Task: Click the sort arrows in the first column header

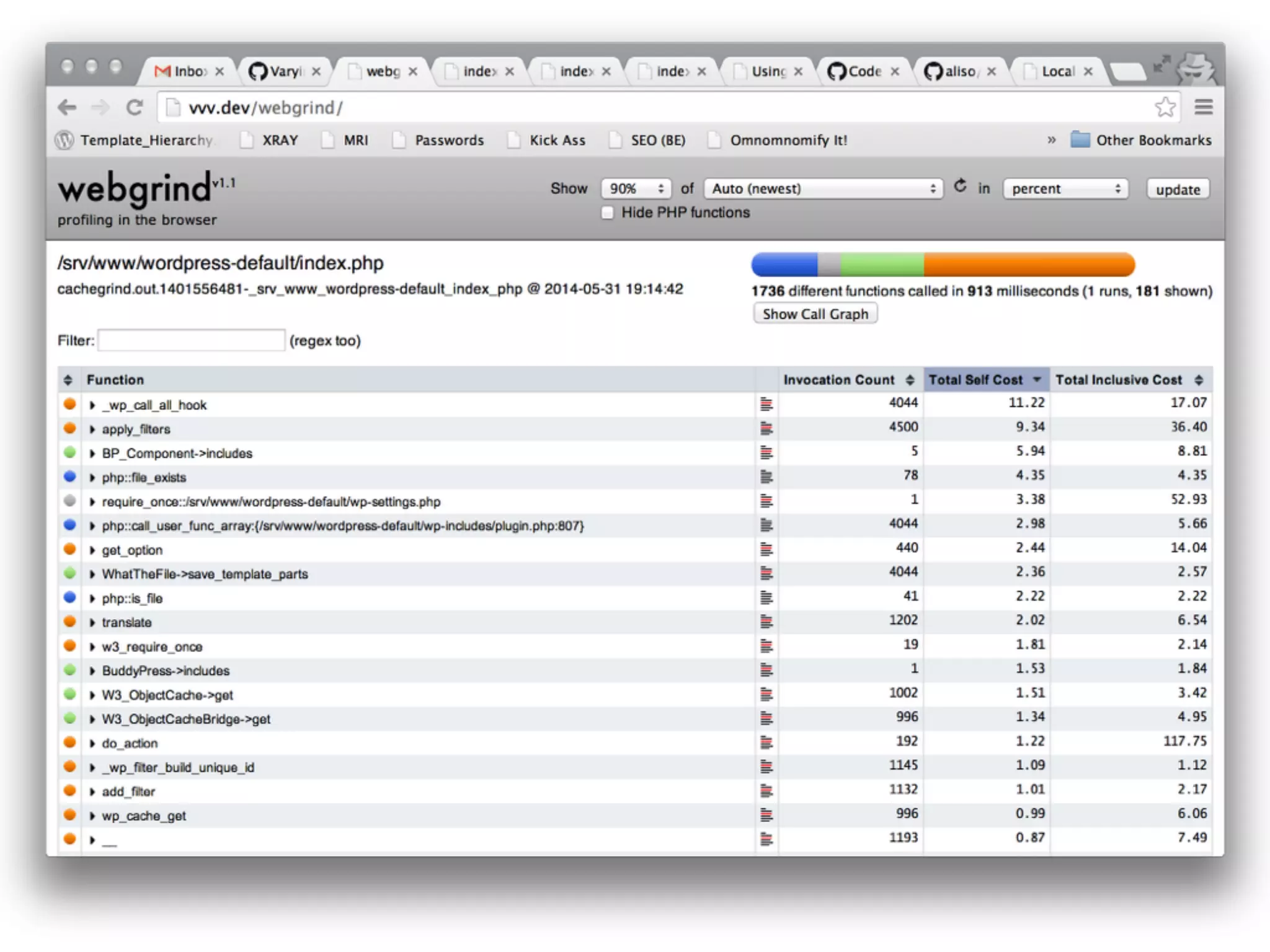Action: (x=68, y=380)
